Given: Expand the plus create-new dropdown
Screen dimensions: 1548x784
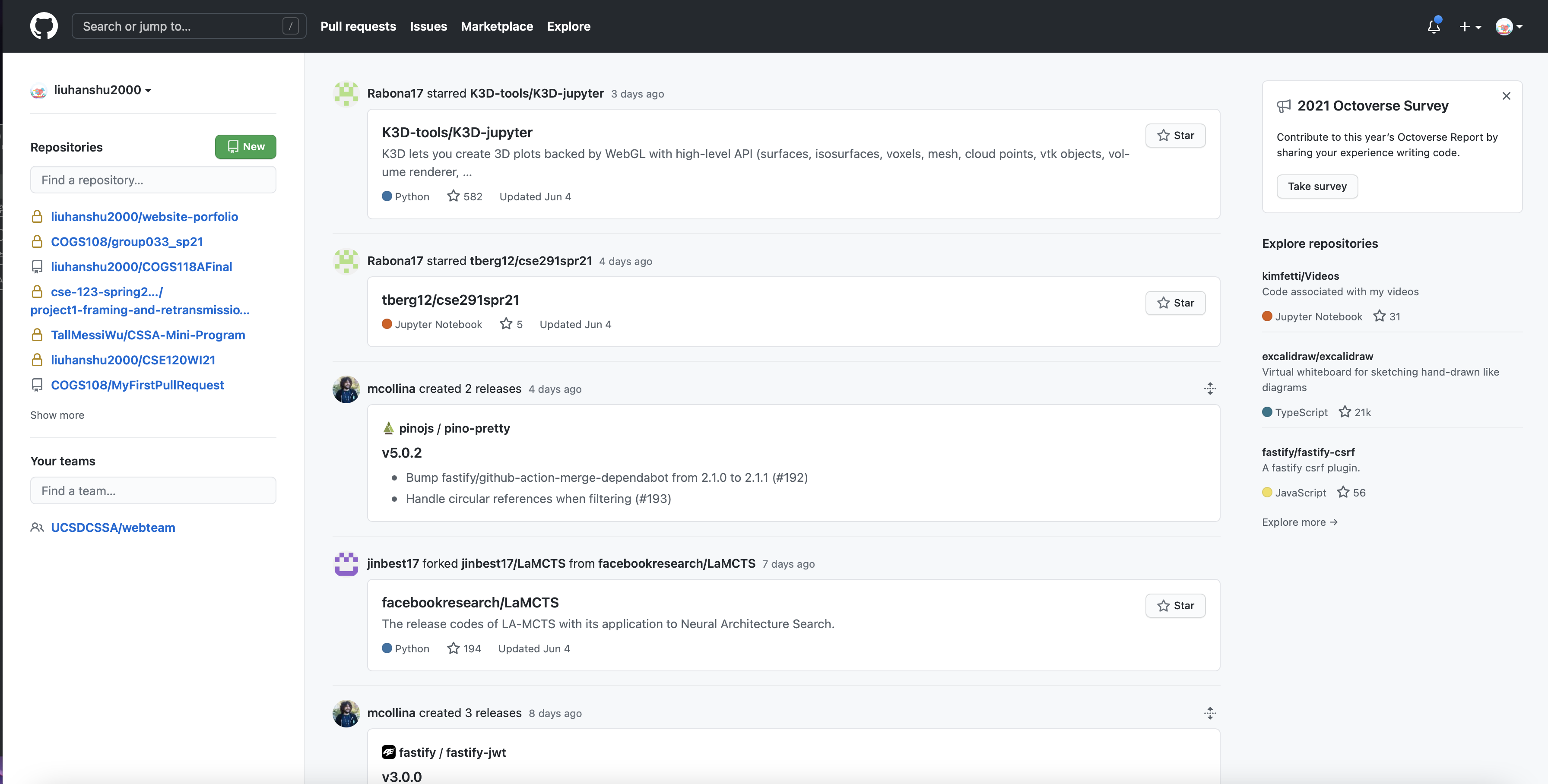Looking at the screenshot, I should (x=1470, y=26).
